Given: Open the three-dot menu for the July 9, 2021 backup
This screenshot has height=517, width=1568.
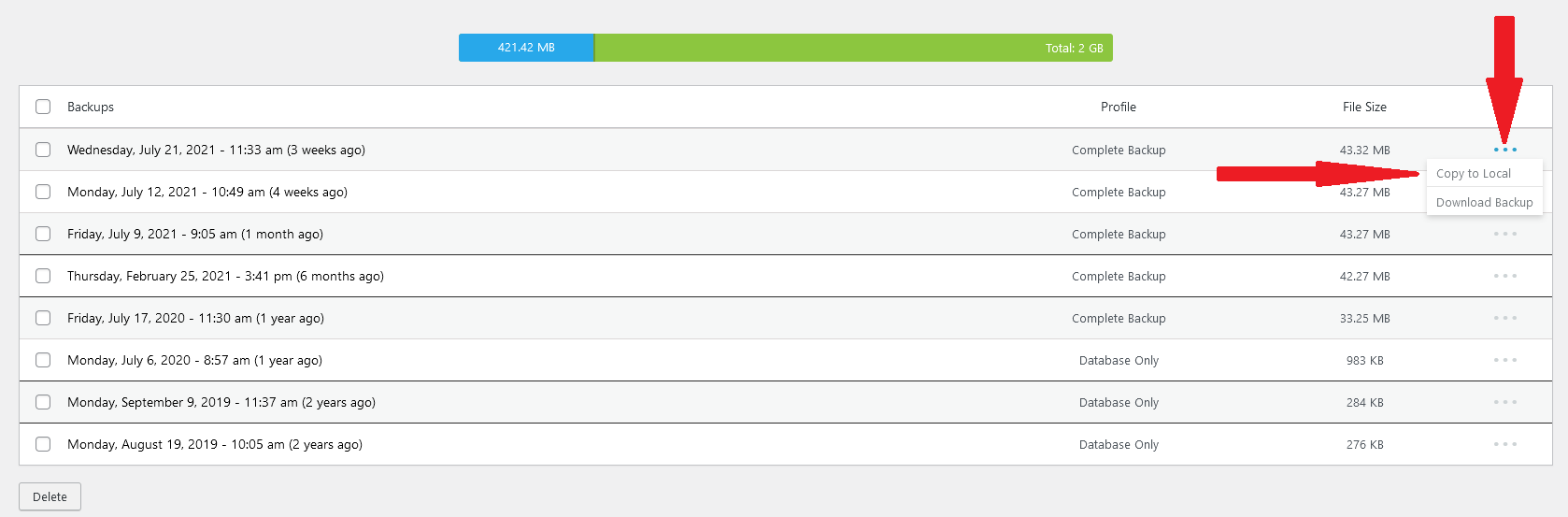Looking at the screenshot, I should pyautogui.click(x=1504, y=234).
